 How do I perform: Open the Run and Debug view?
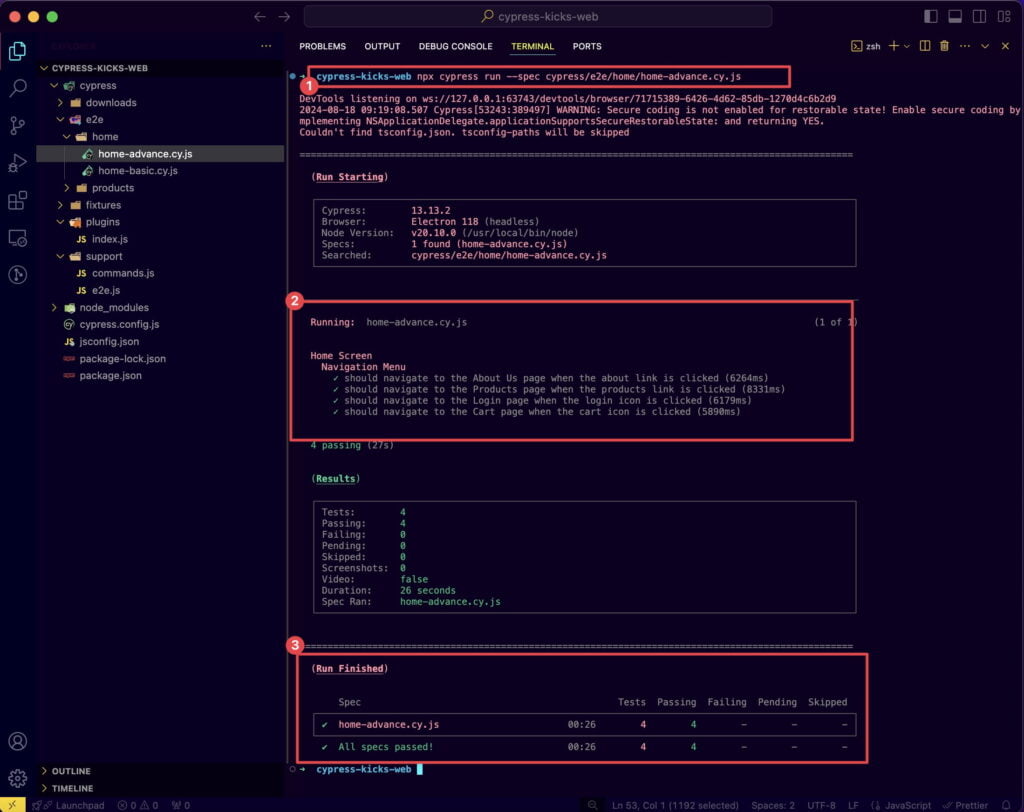click(18, 163)
